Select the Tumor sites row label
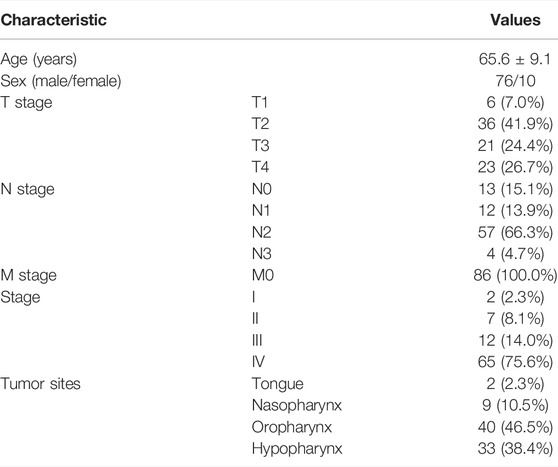This screenshot has width=558, height=467. (41, 384)
